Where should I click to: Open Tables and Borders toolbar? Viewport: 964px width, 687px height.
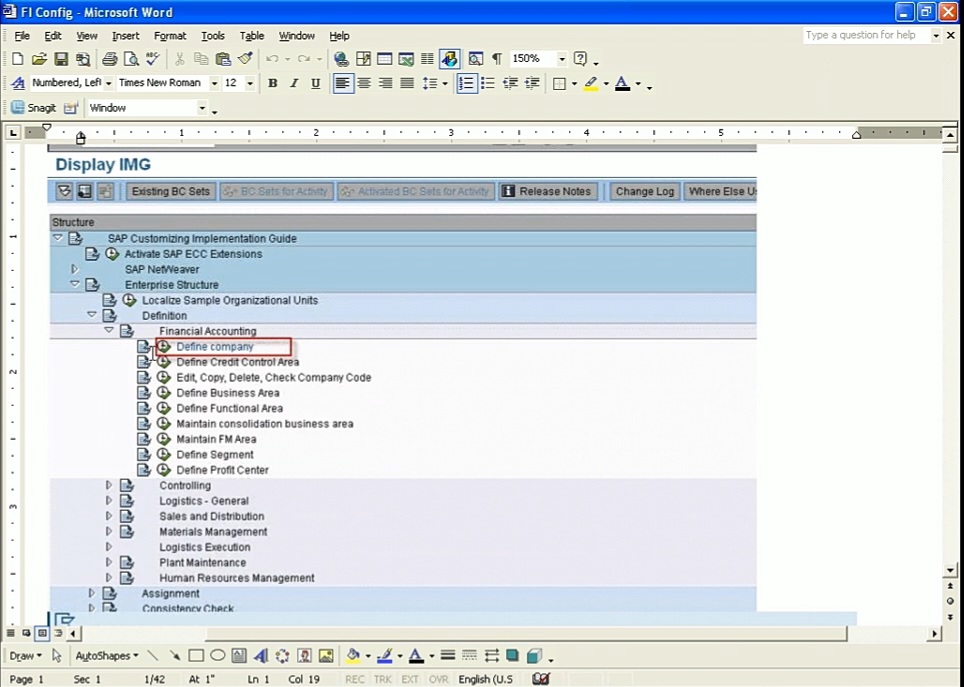click(x=363, y=59)
